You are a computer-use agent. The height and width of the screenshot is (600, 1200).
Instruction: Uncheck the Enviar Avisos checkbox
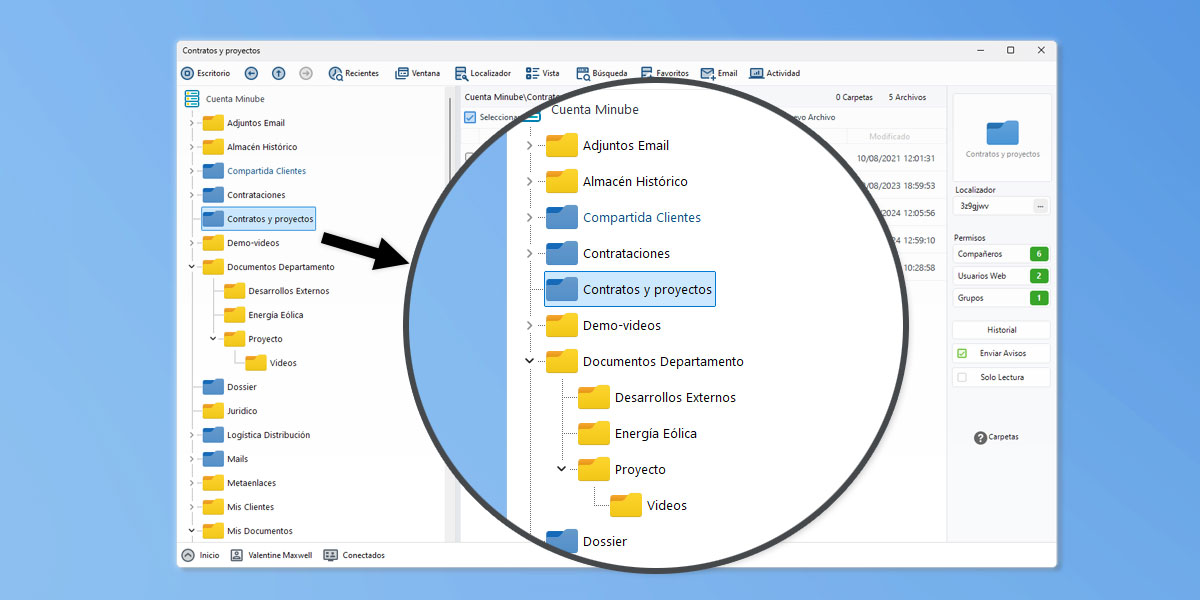click(x=962, y=353)
